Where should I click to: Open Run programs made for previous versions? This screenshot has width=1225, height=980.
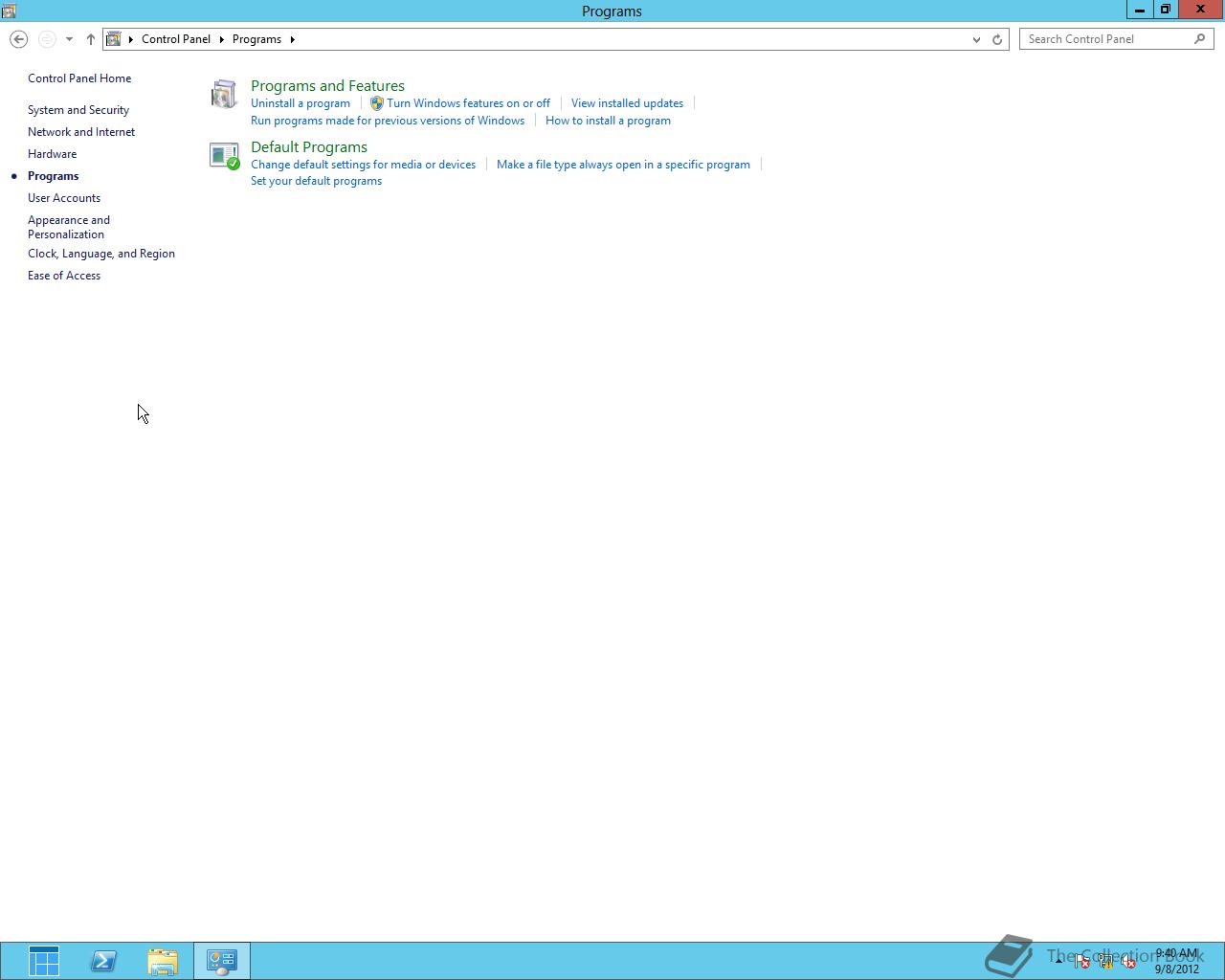coord(388,121)
